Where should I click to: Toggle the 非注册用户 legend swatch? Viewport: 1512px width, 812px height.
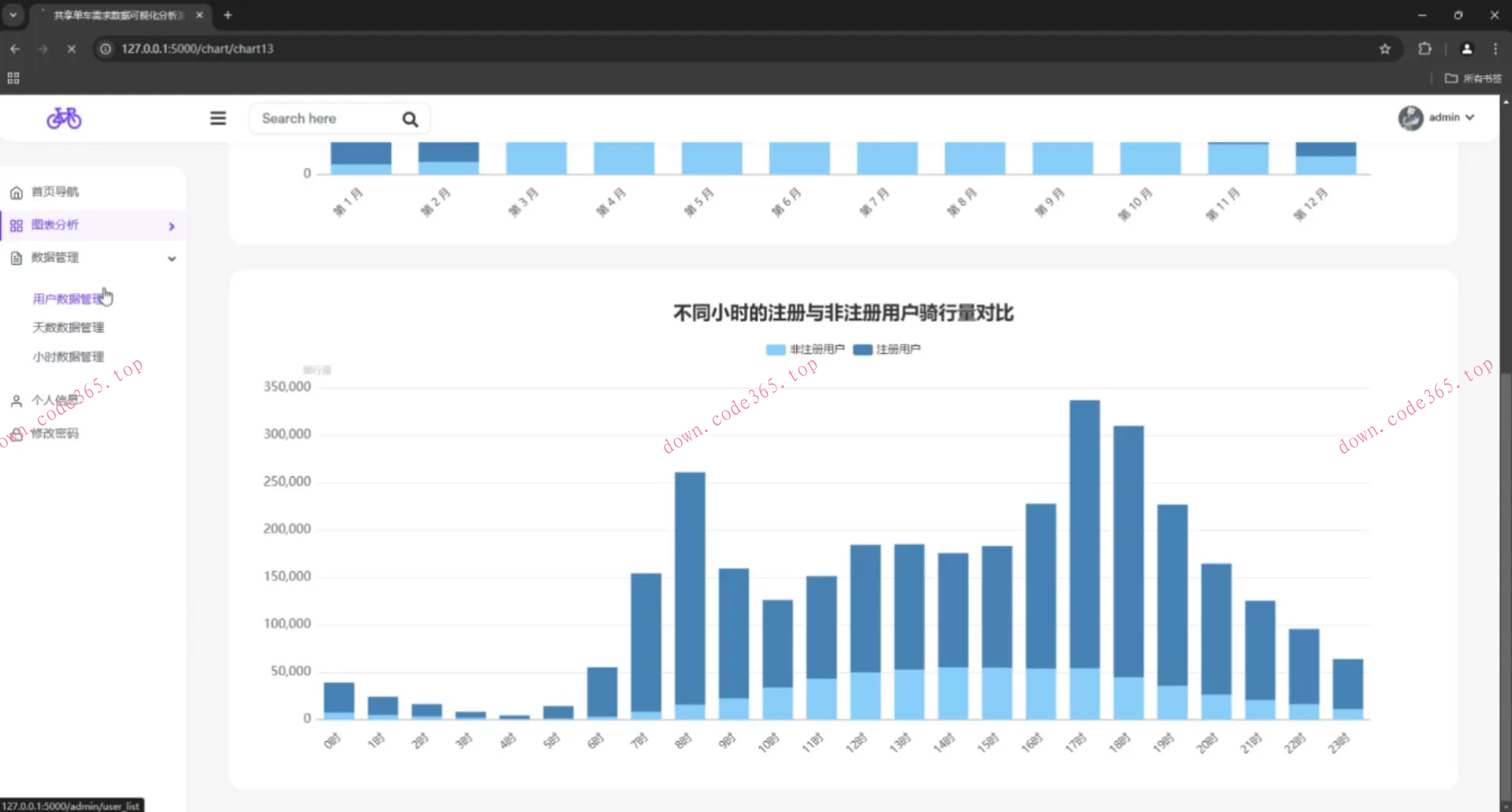tap(776, 349)
